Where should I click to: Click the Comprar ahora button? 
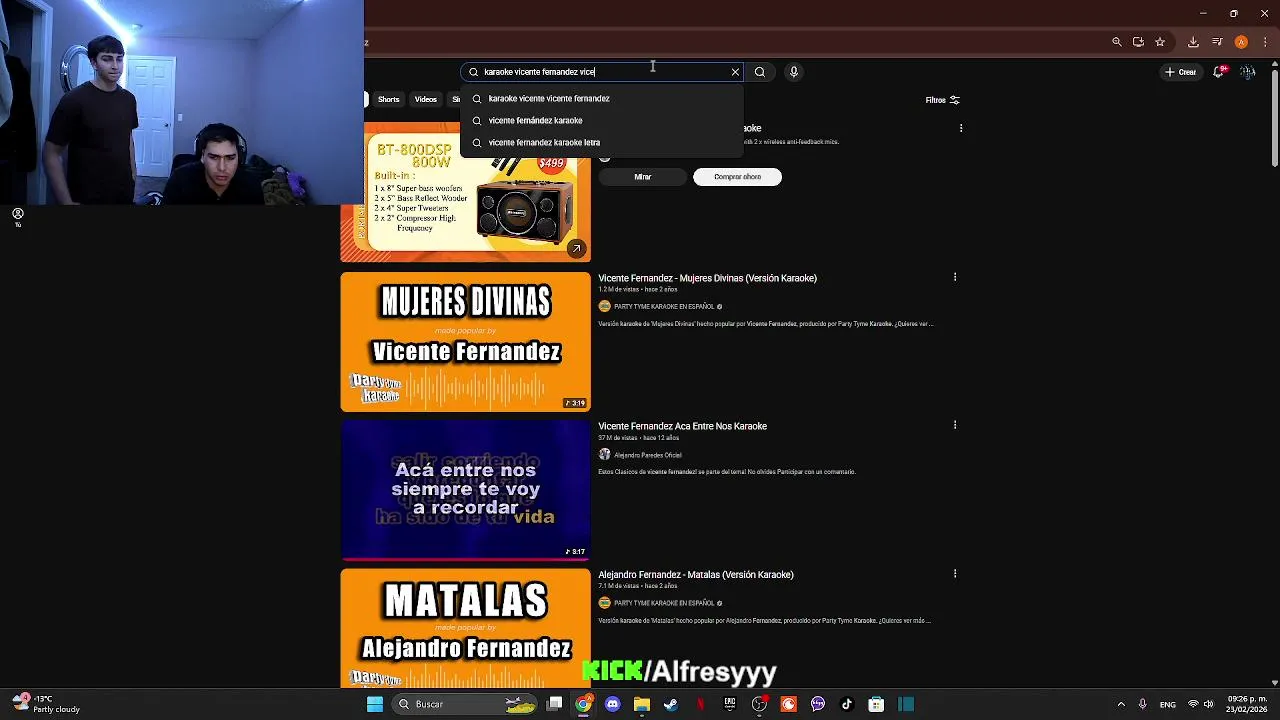tap(737, 177)
